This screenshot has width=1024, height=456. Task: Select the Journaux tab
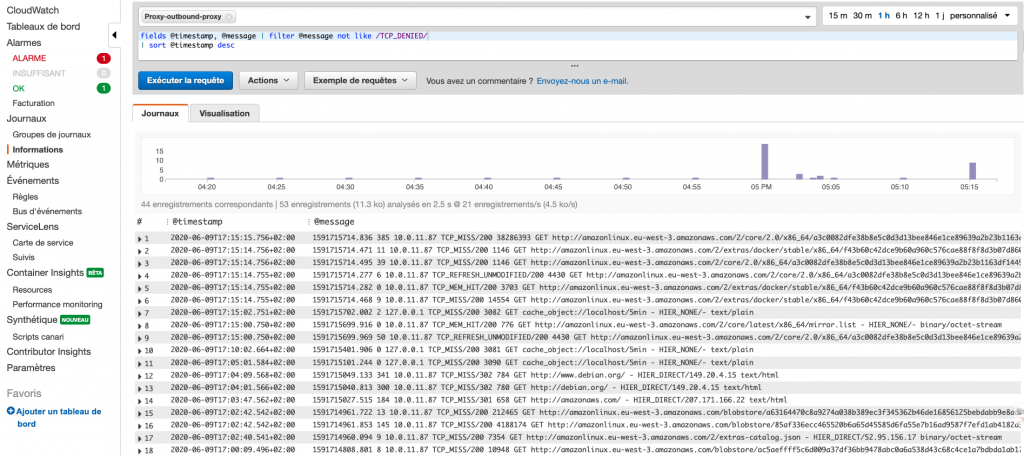tap(160, 114)
